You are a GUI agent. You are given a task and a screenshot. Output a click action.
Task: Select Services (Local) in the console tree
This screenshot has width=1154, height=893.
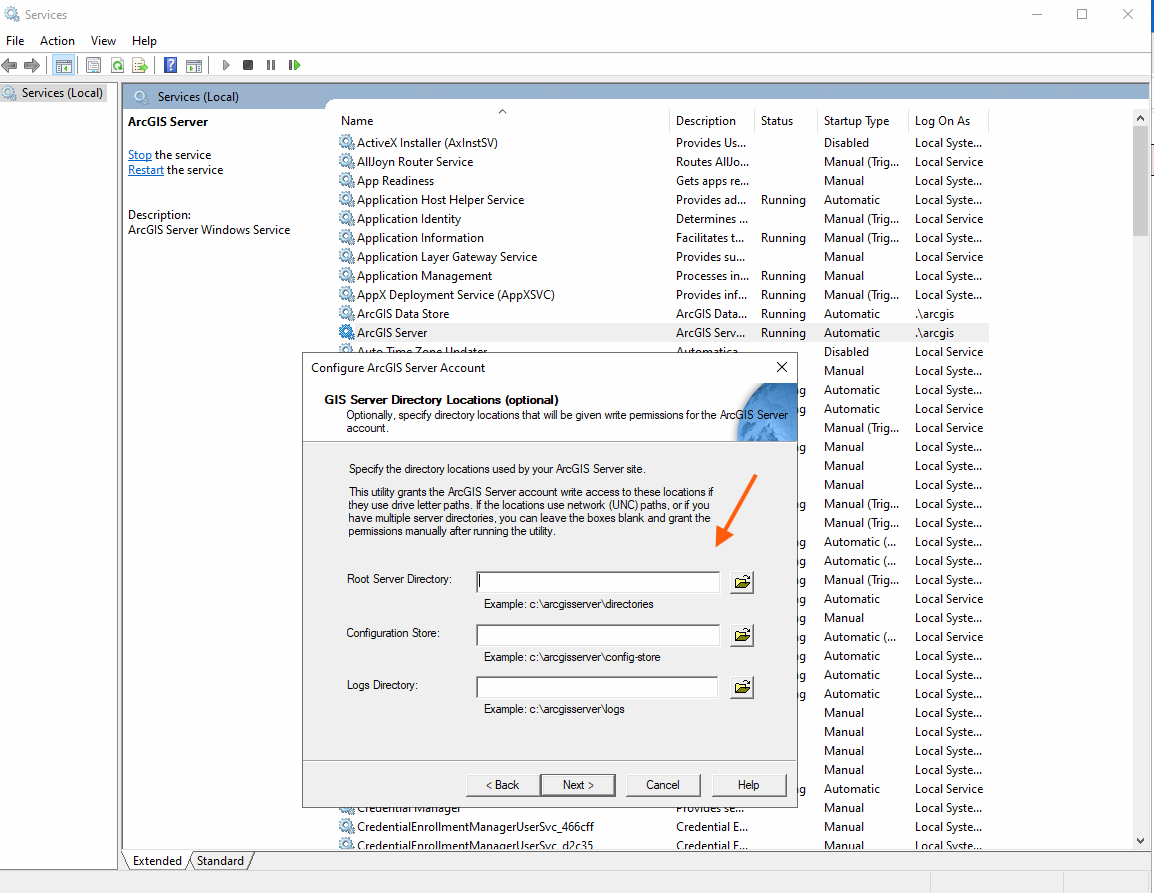pyautogui.click(x=62, y=93)
